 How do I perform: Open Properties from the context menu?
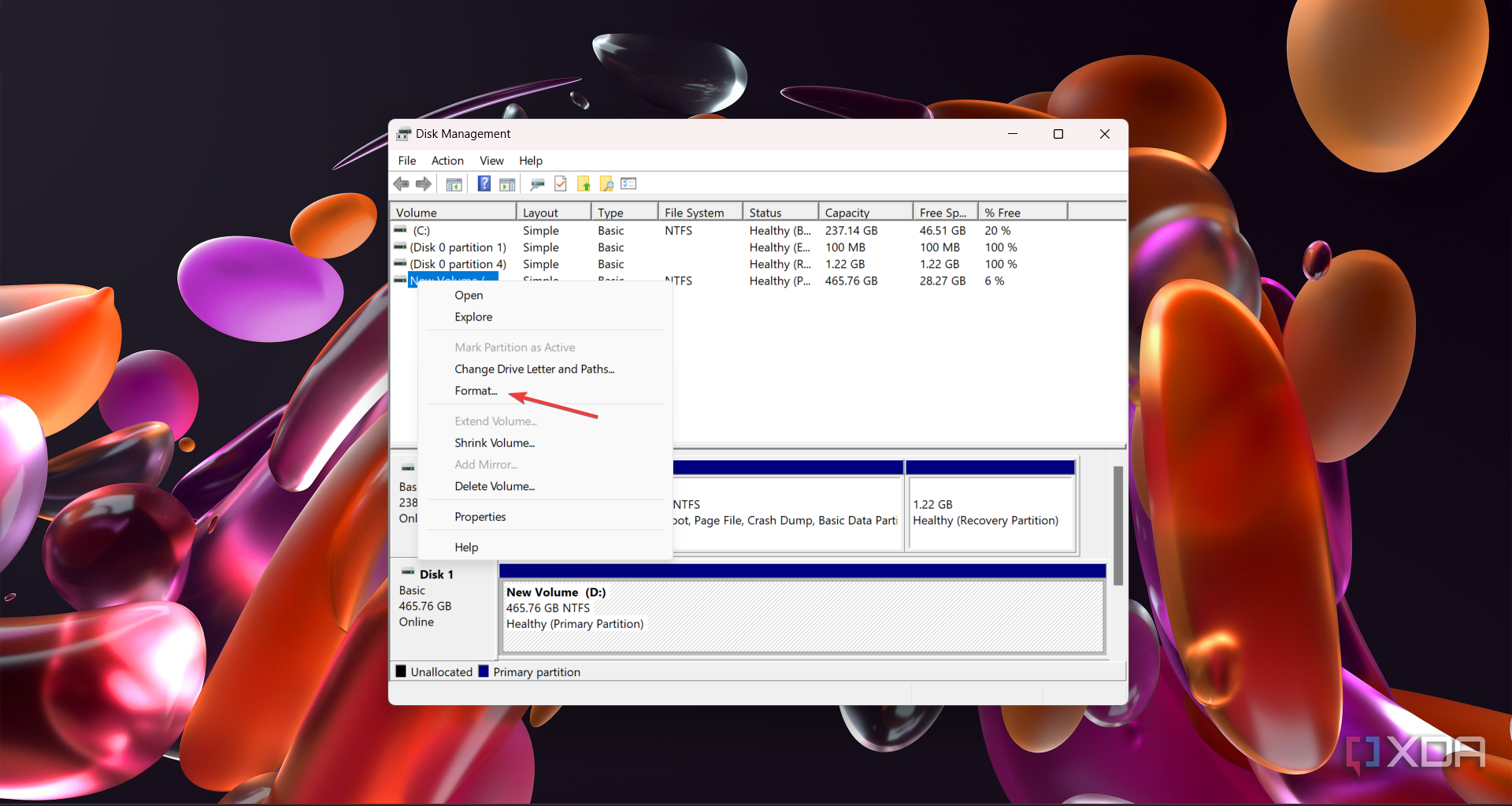point(545,517)
